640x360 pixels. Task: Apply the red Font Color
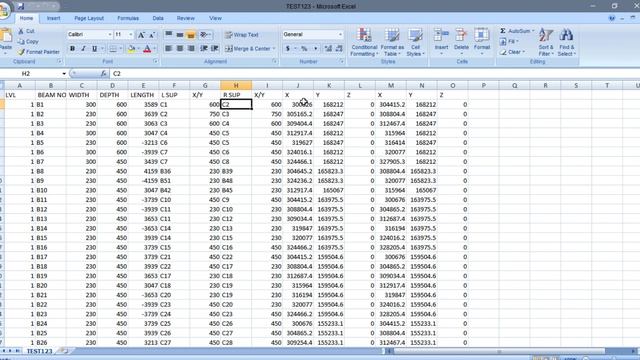coord(147,49)
